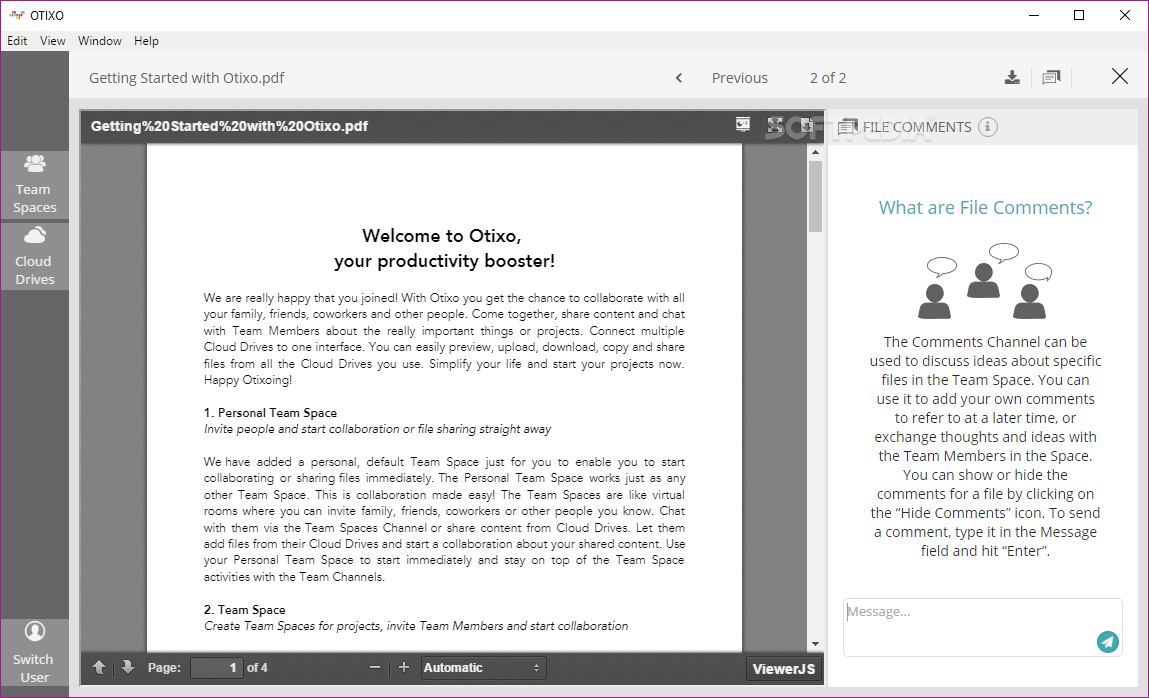Close the file preview with the X
Image resolution: width=1149 pixels, height=698 pixels.
1120,76
